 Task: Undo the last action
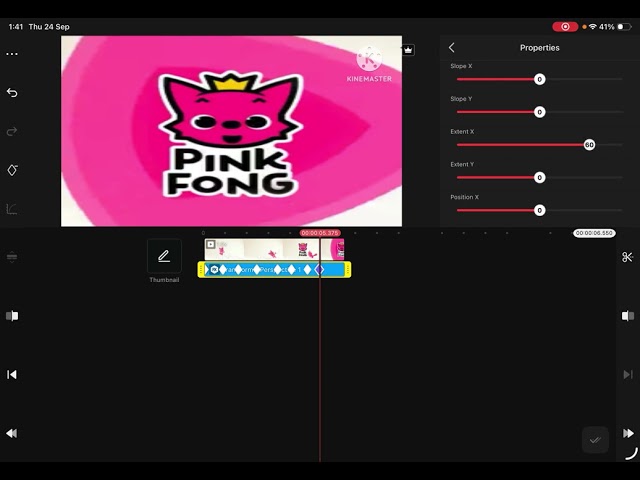12,93
